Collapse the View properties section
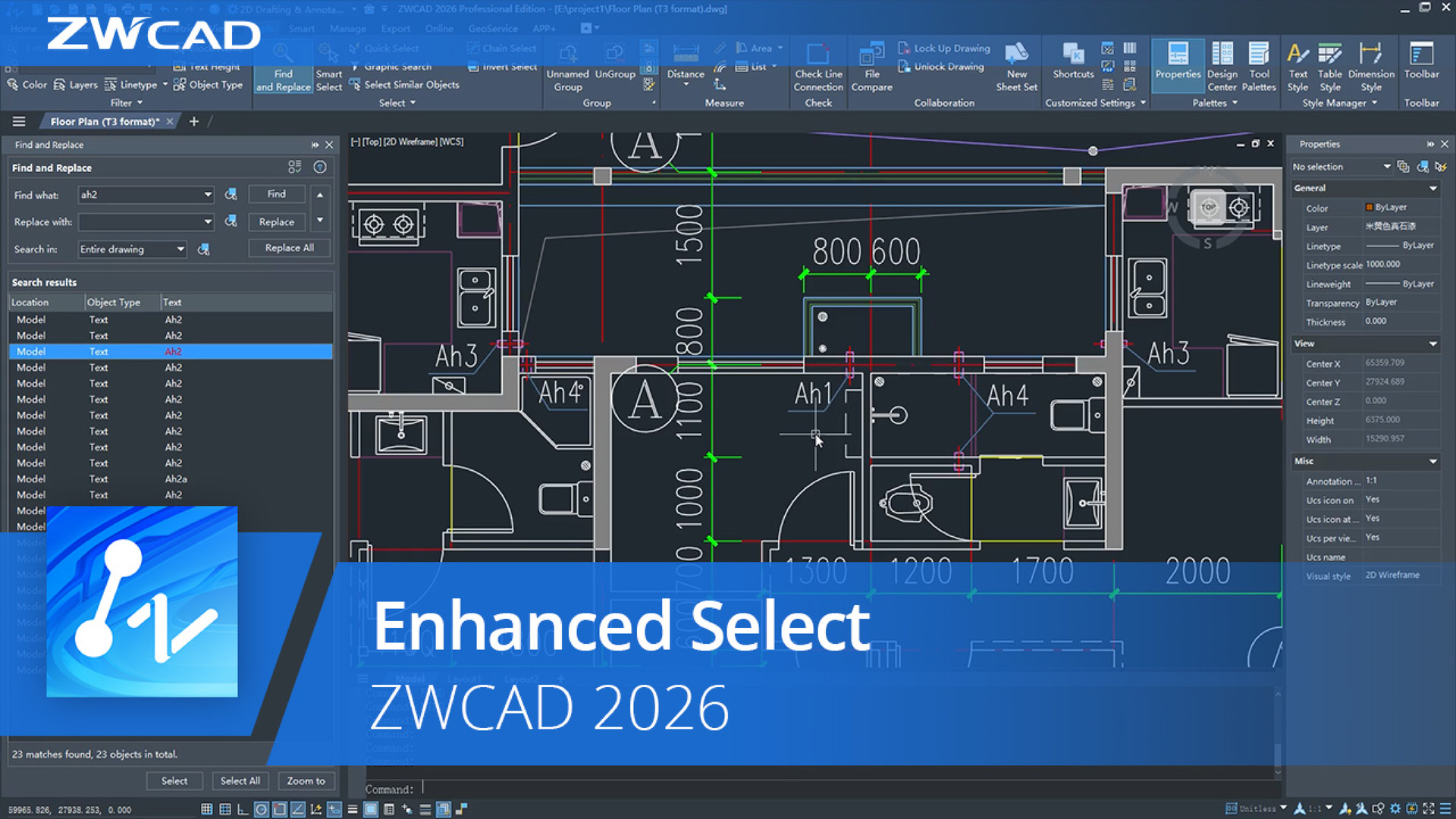This screenshot has width=1456, height=819. click(x=1433, y=344)
